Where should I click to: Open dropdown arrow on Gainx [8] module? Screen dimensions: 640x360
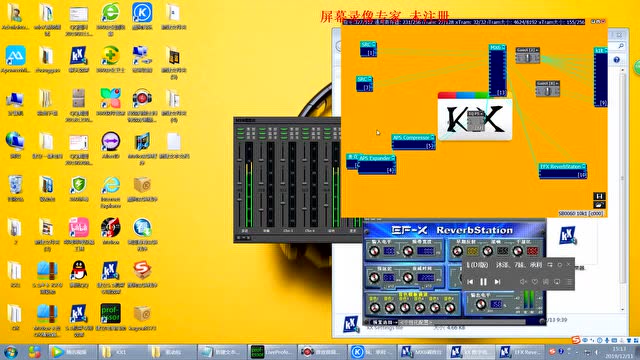[557, 83]
